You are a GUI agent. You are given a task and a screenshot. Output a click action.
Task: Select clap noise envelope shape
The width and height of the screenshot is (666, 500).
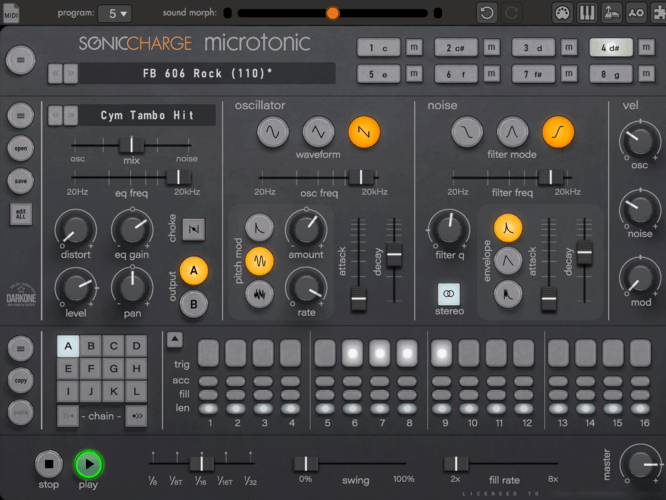508,294
